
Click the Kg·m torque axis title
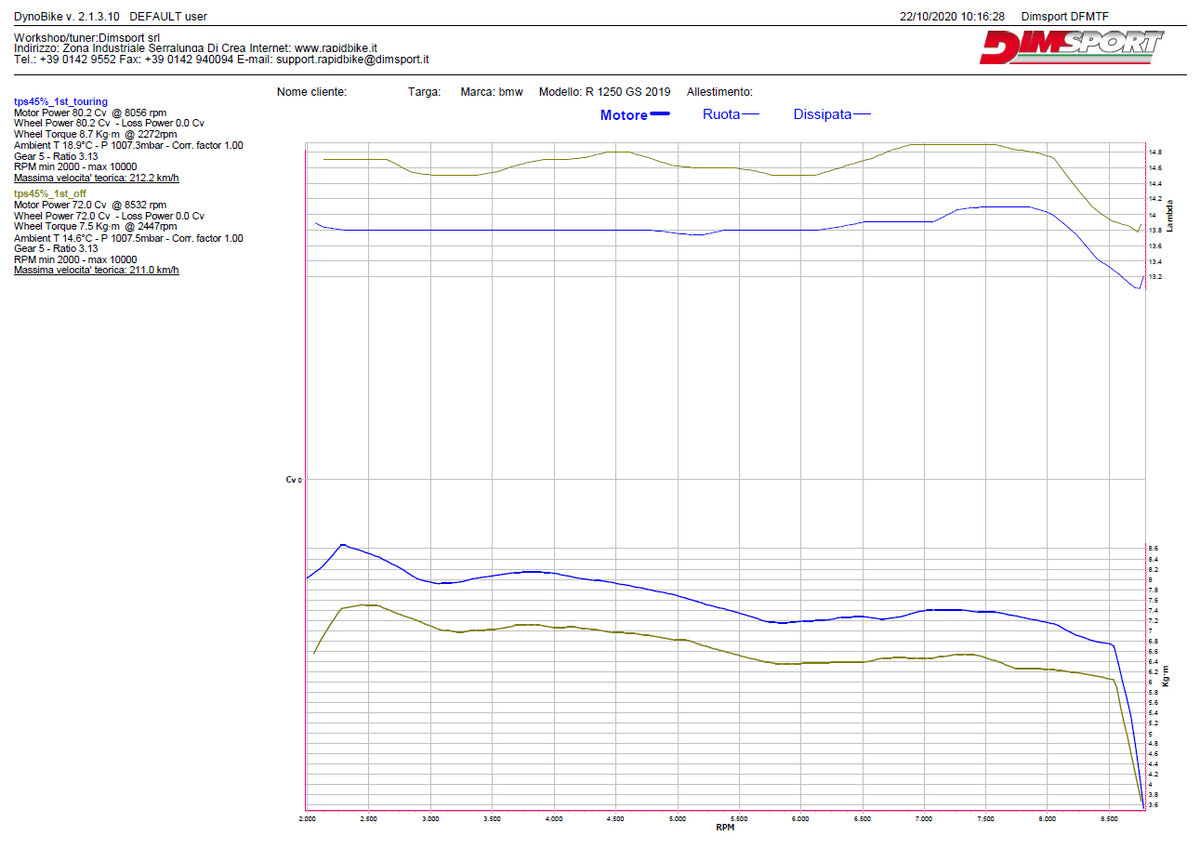pyautogui.click(x=1166, y=674)
